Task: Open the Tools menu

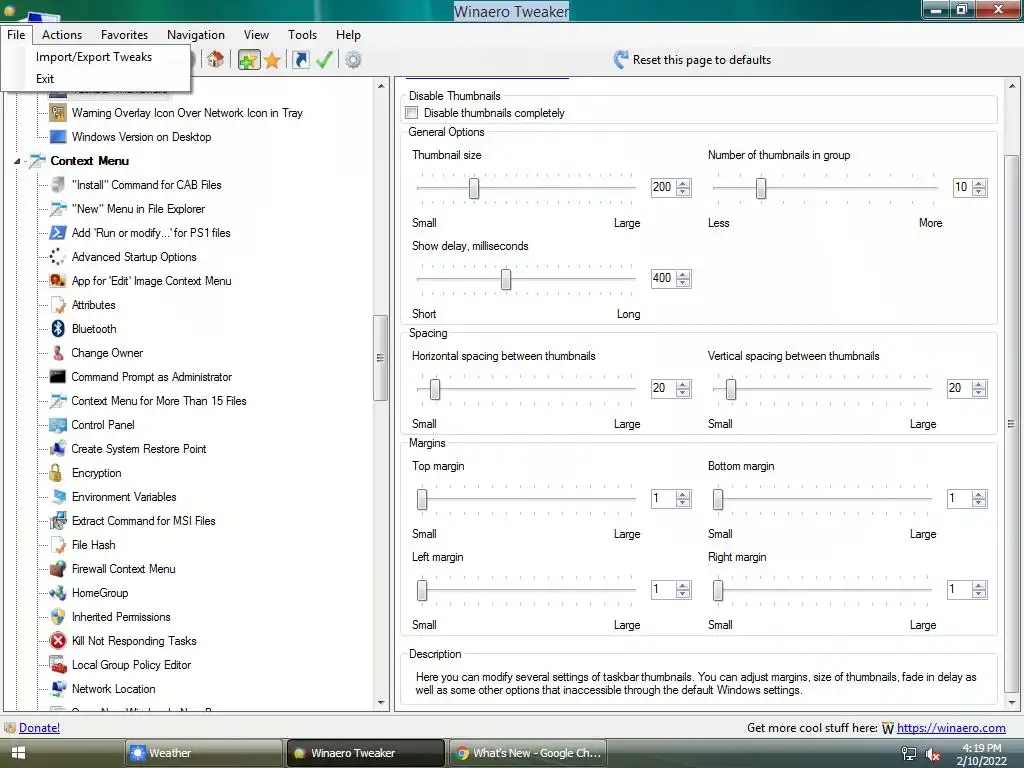Action: (302, 35)
